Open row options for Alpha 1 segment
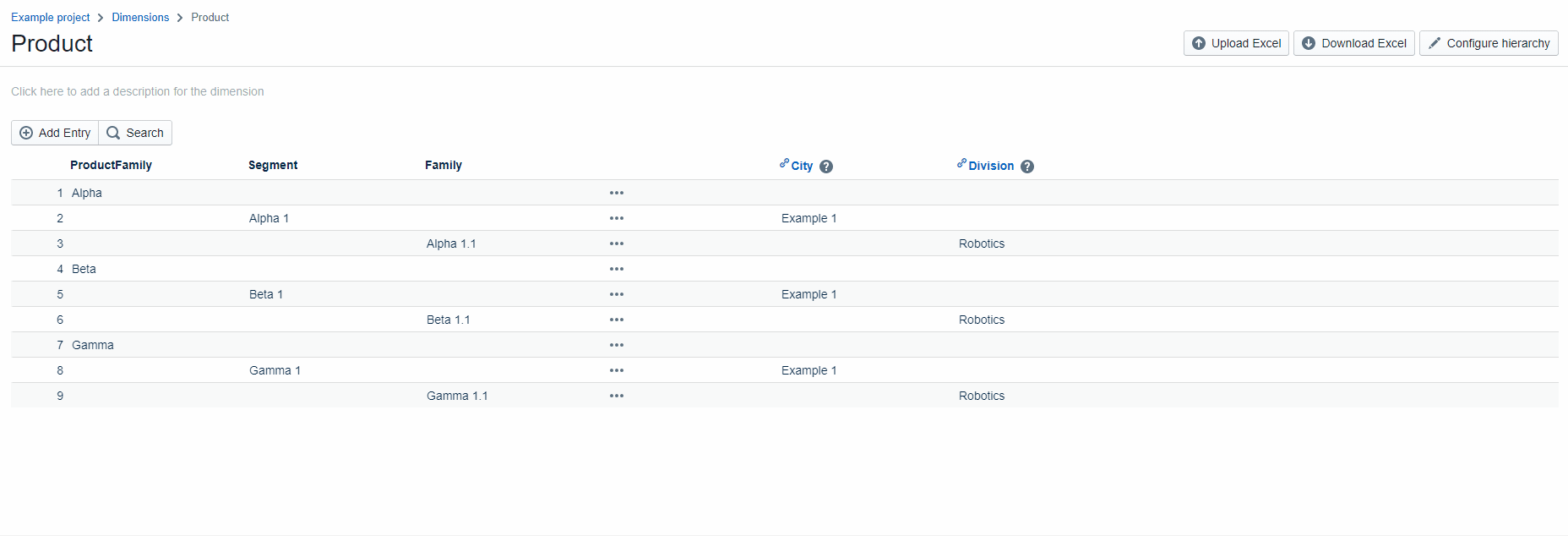The width and height of the screenshot is (1568, 536). 617,218
